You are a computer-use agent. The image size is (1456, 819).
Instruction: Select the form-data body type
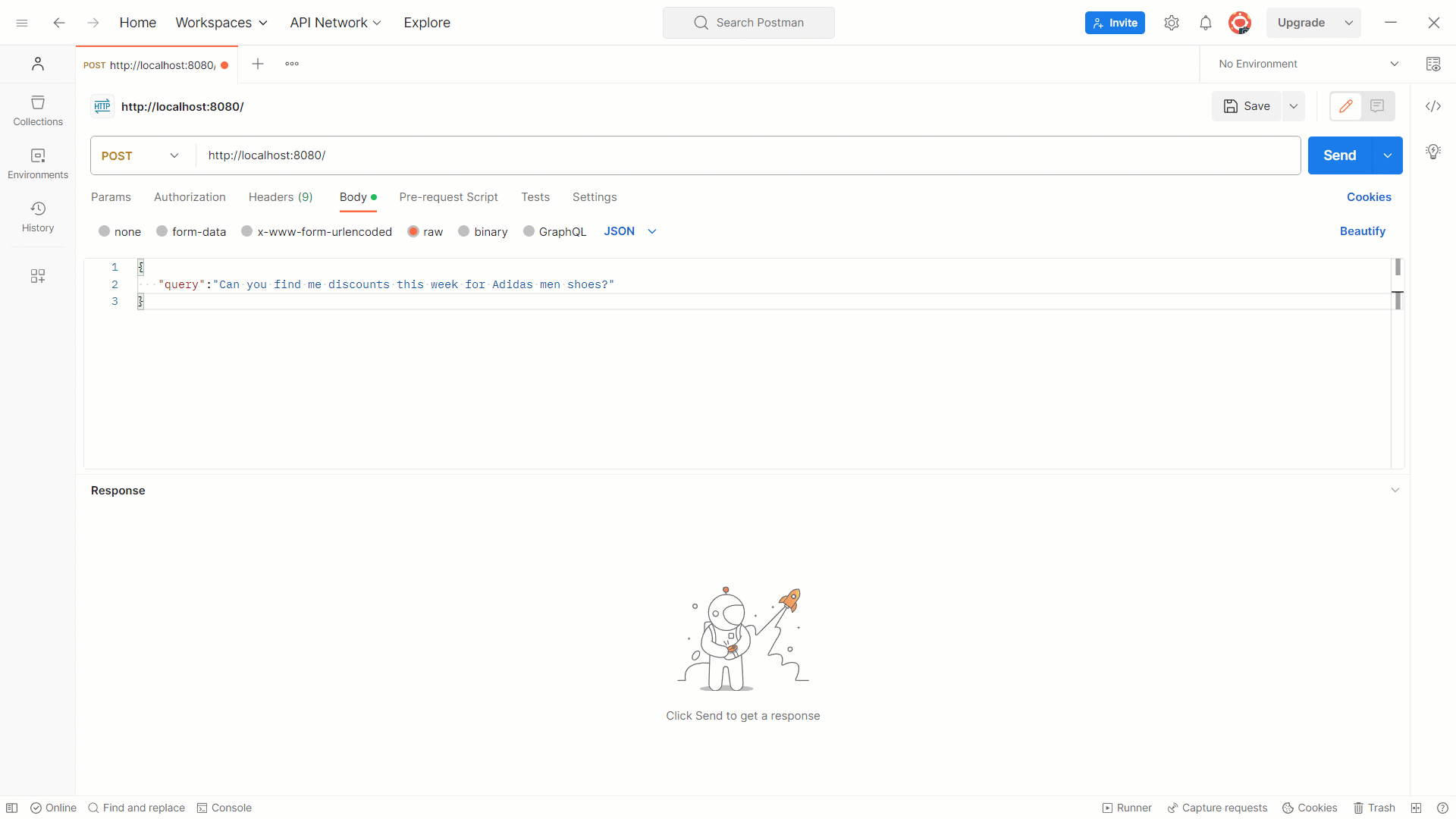click(191, 231)
